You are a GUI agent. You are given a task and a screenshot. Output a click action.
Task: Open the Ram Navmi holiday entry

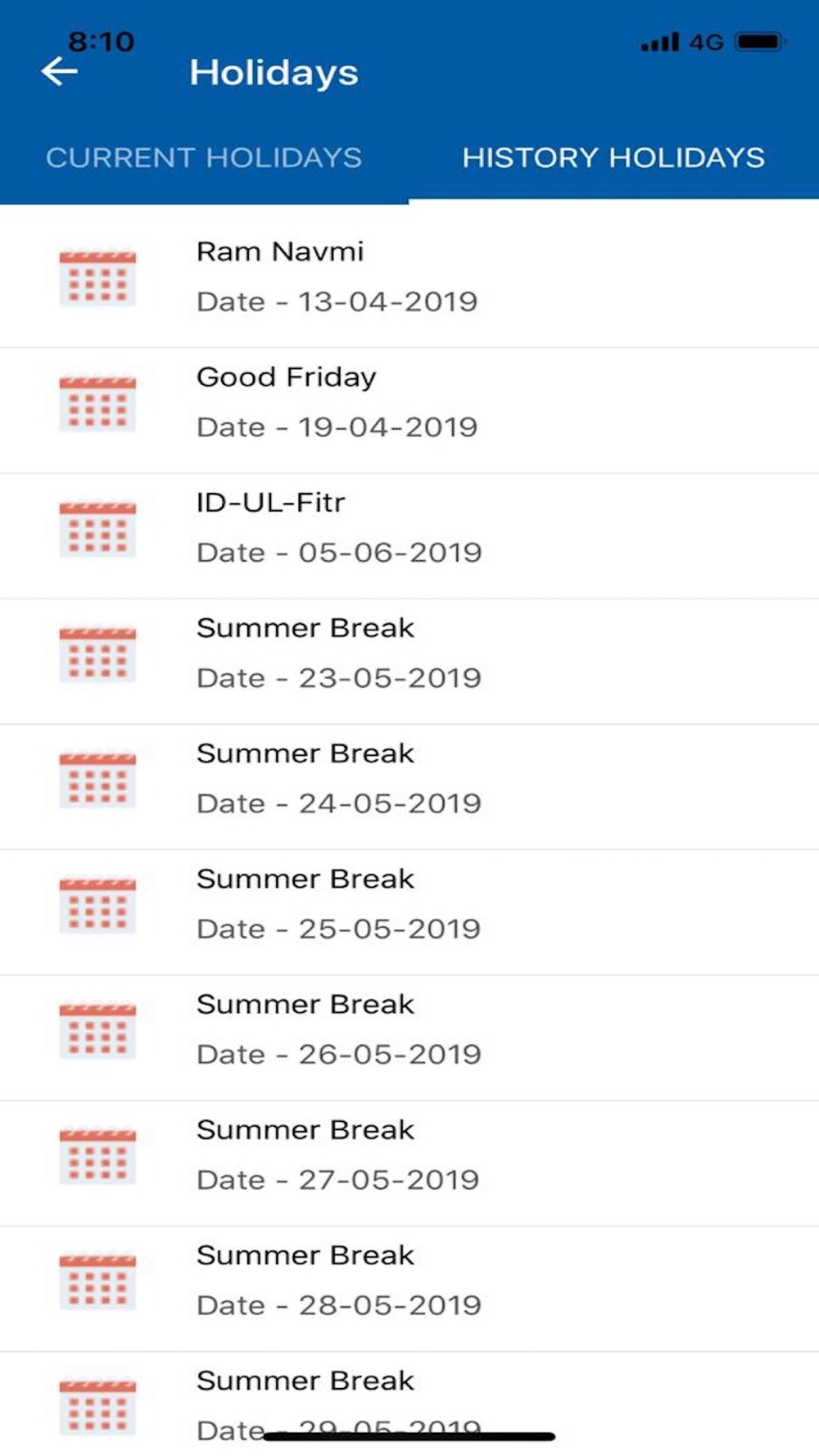point(280,251)
